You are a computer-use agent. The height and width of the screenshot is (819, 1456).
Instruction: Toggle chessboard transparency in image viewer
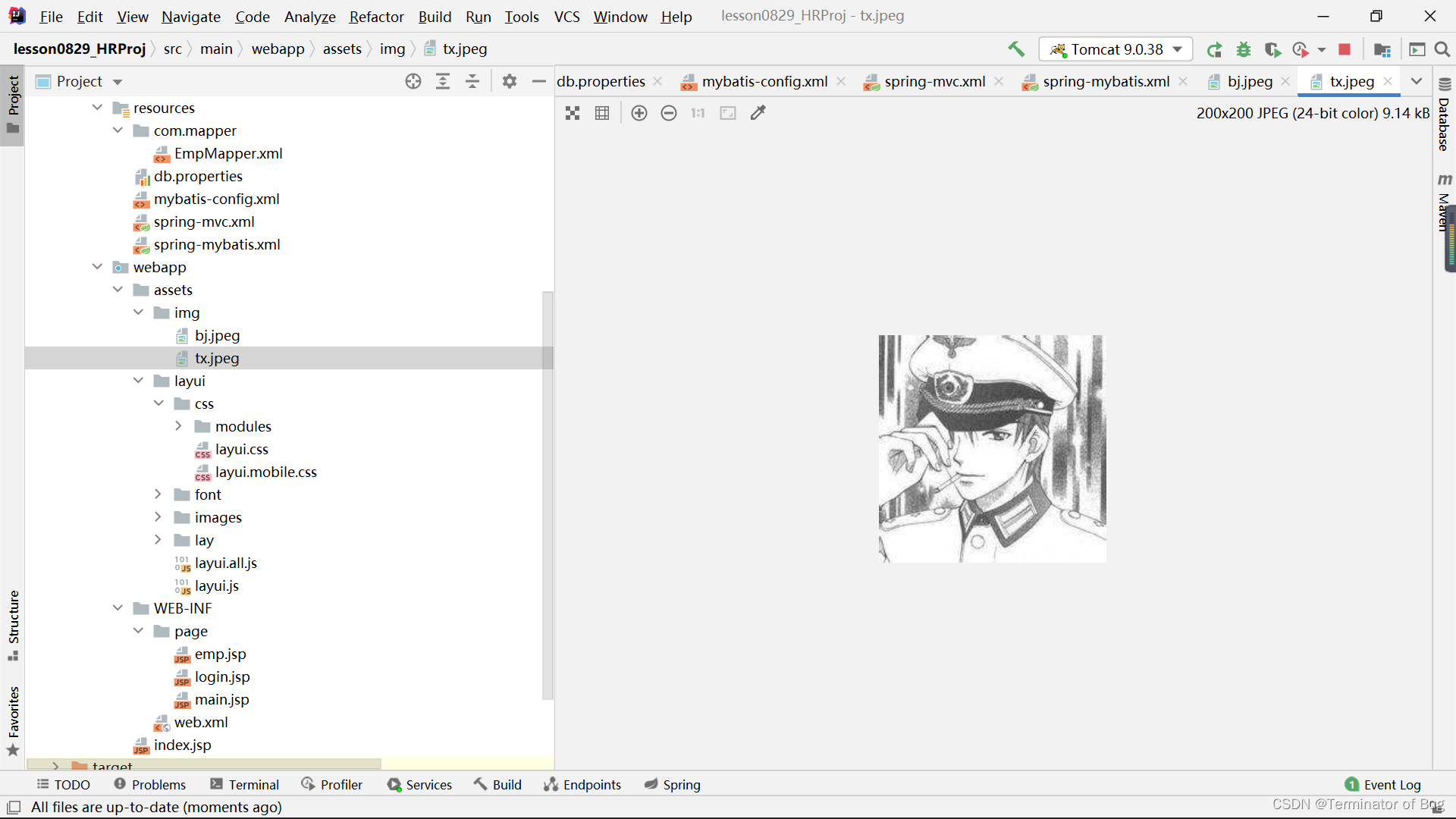pos(573,113)
